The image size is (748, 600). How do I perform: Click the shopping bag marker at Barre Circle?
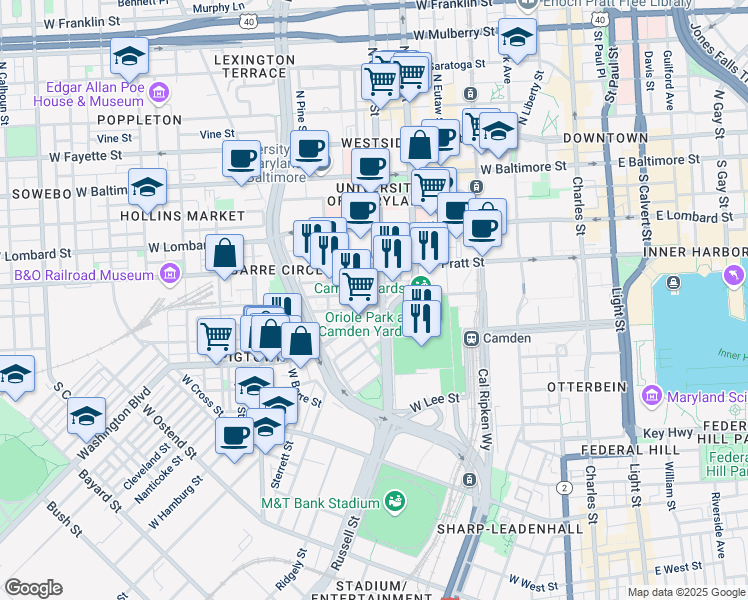coord(225,253)
